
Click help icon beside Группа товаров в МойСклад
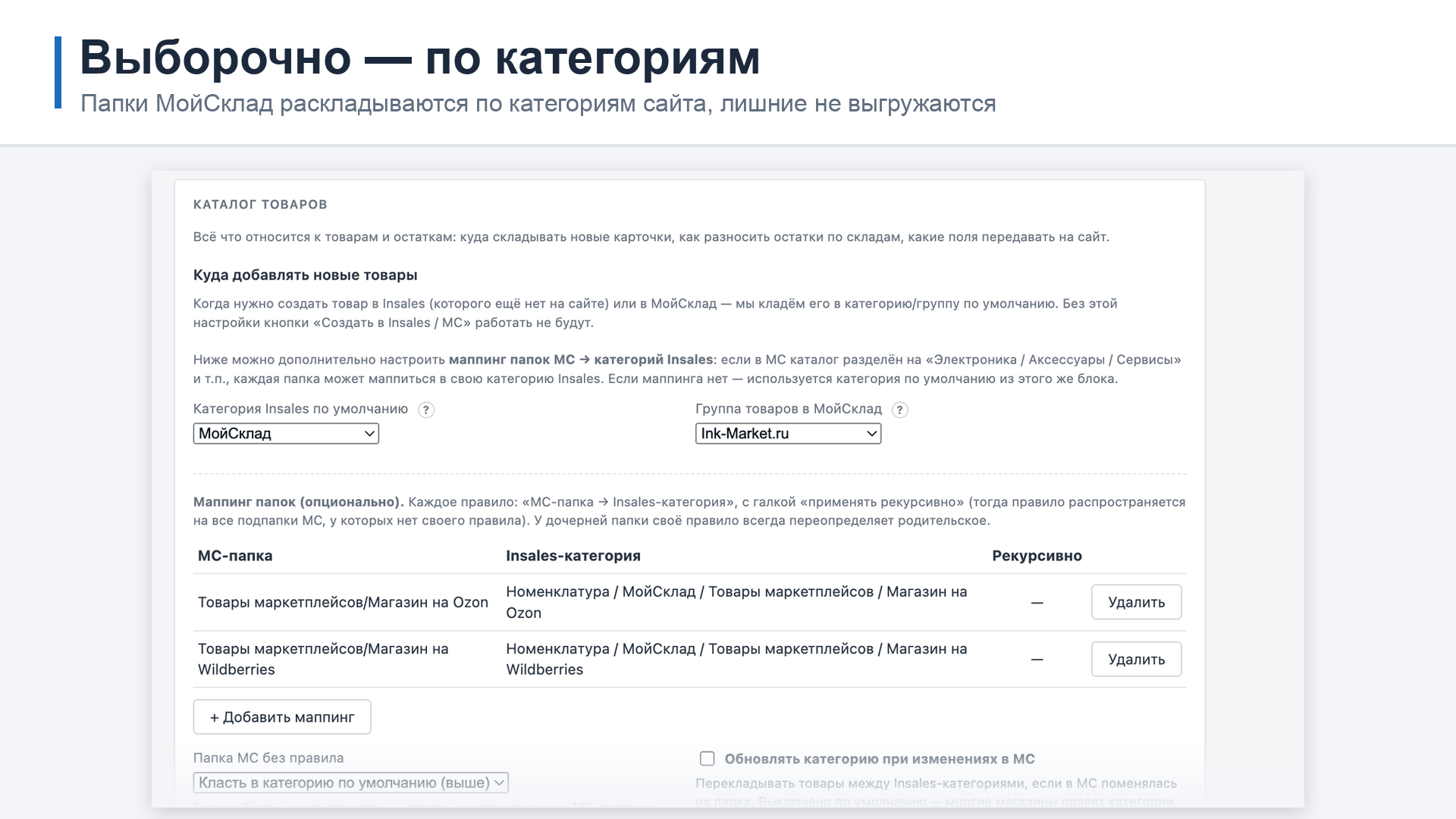point(899,410)
